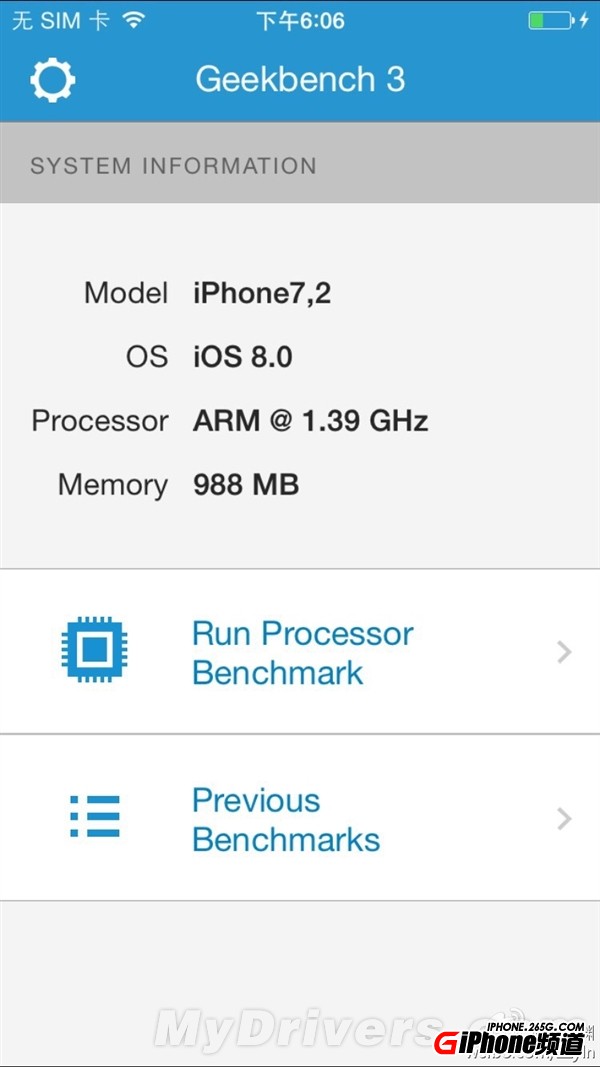Click the blue processor chip icon
Image resolution: width=600 pixels, height=1067 pixels.
(x=94, y=651)
